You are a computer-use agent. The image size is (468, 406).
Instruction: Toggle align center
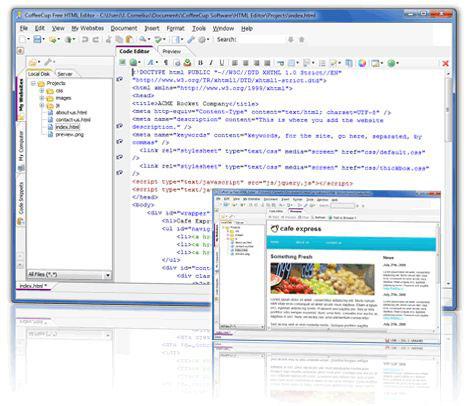pyautogui.click(x=246, y=63)
